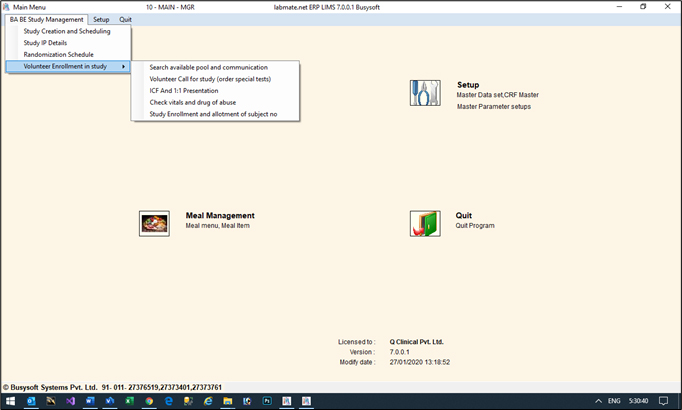Close the labmate Main Menu window
This screenshot has width=682, height=410.
[x=668, y=7]
